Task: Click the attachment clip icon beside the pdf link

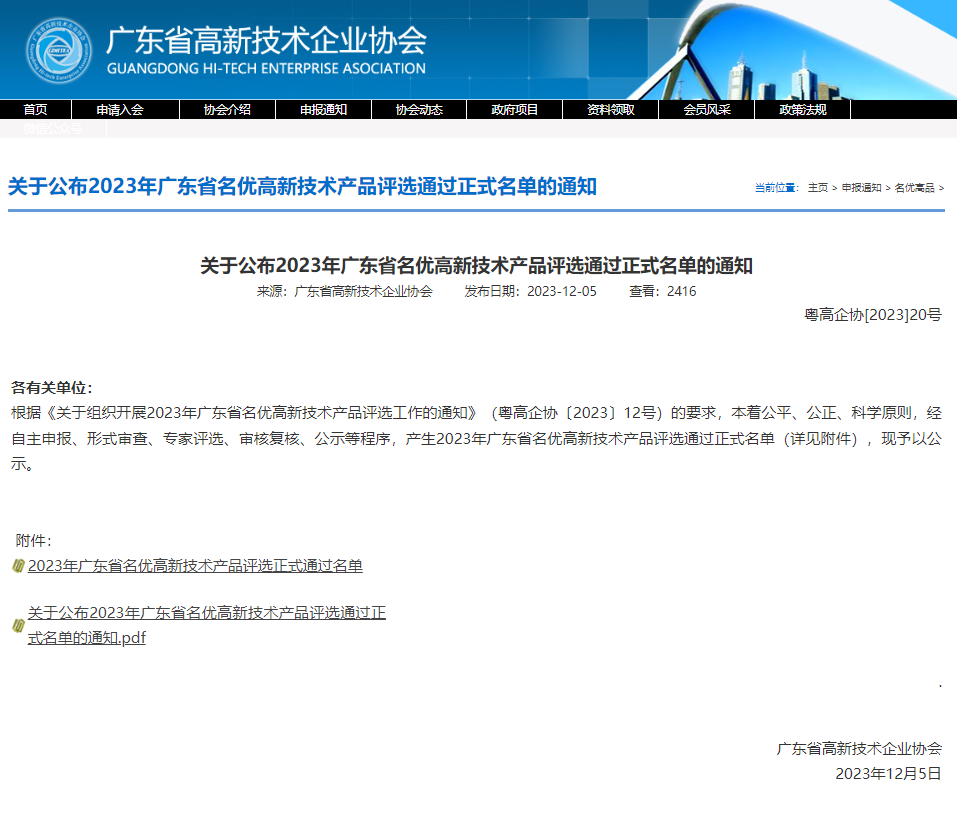Action: [18, 625]
